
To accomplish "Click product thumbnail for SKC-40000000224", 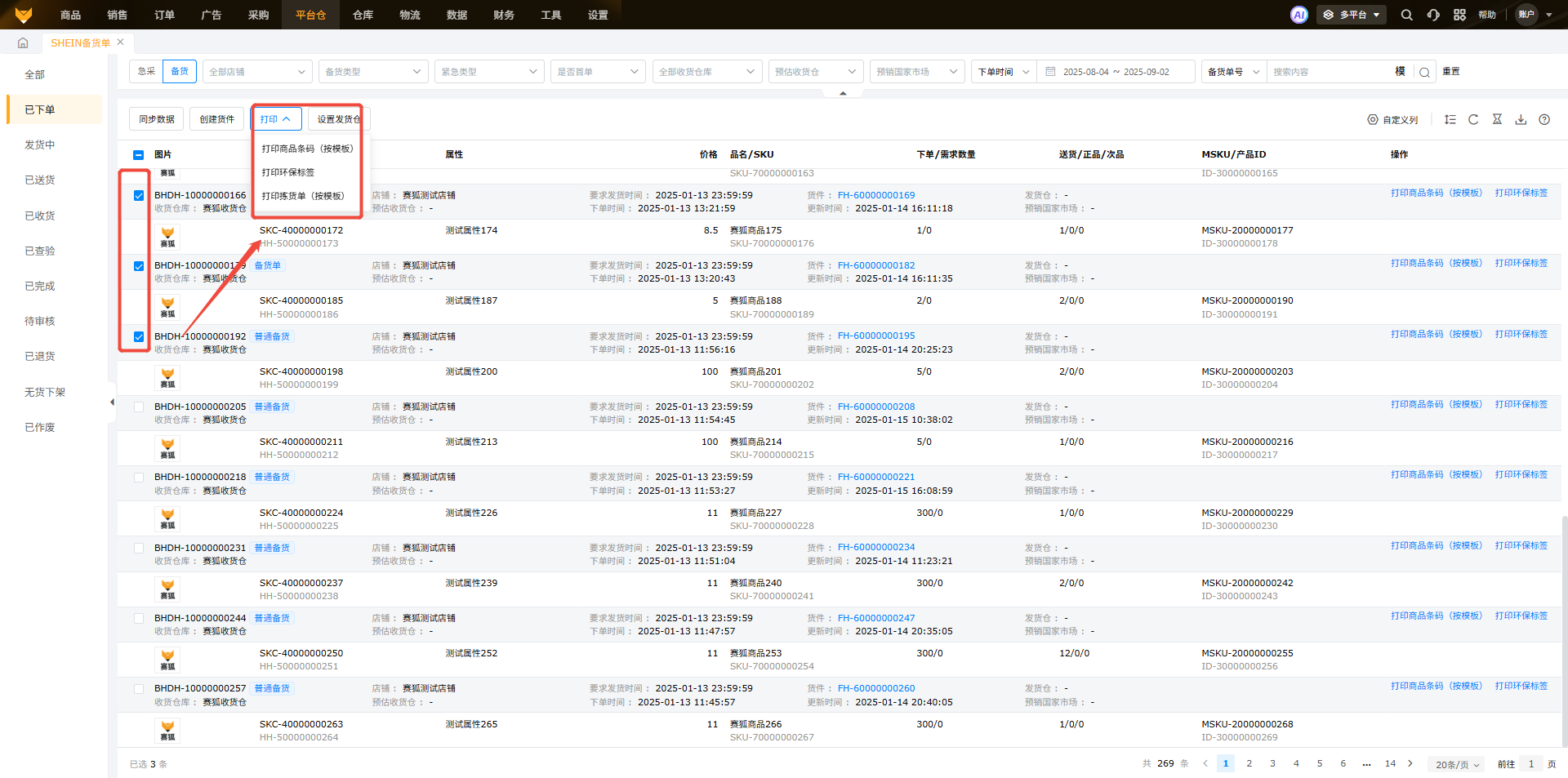I will (x=167, y=519).
